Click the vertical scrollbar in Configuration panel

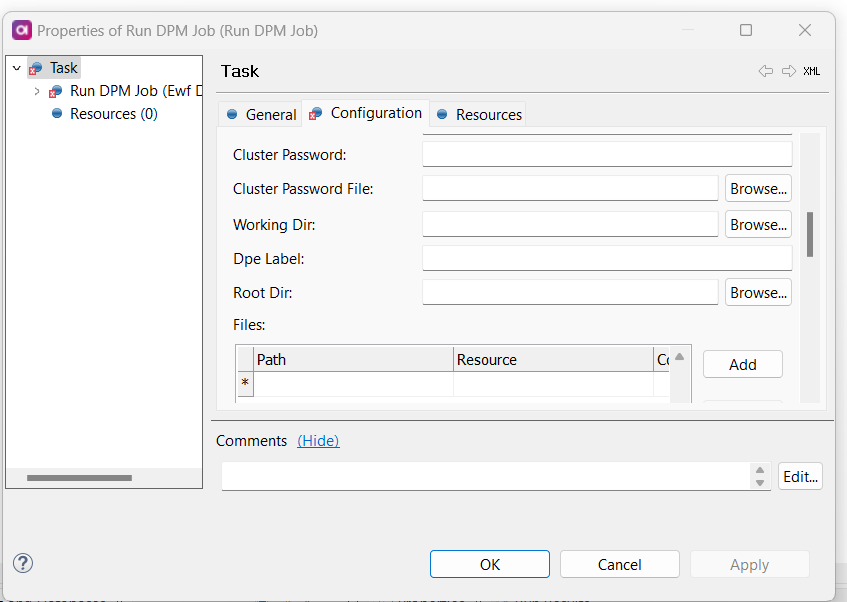coord(810,234)
